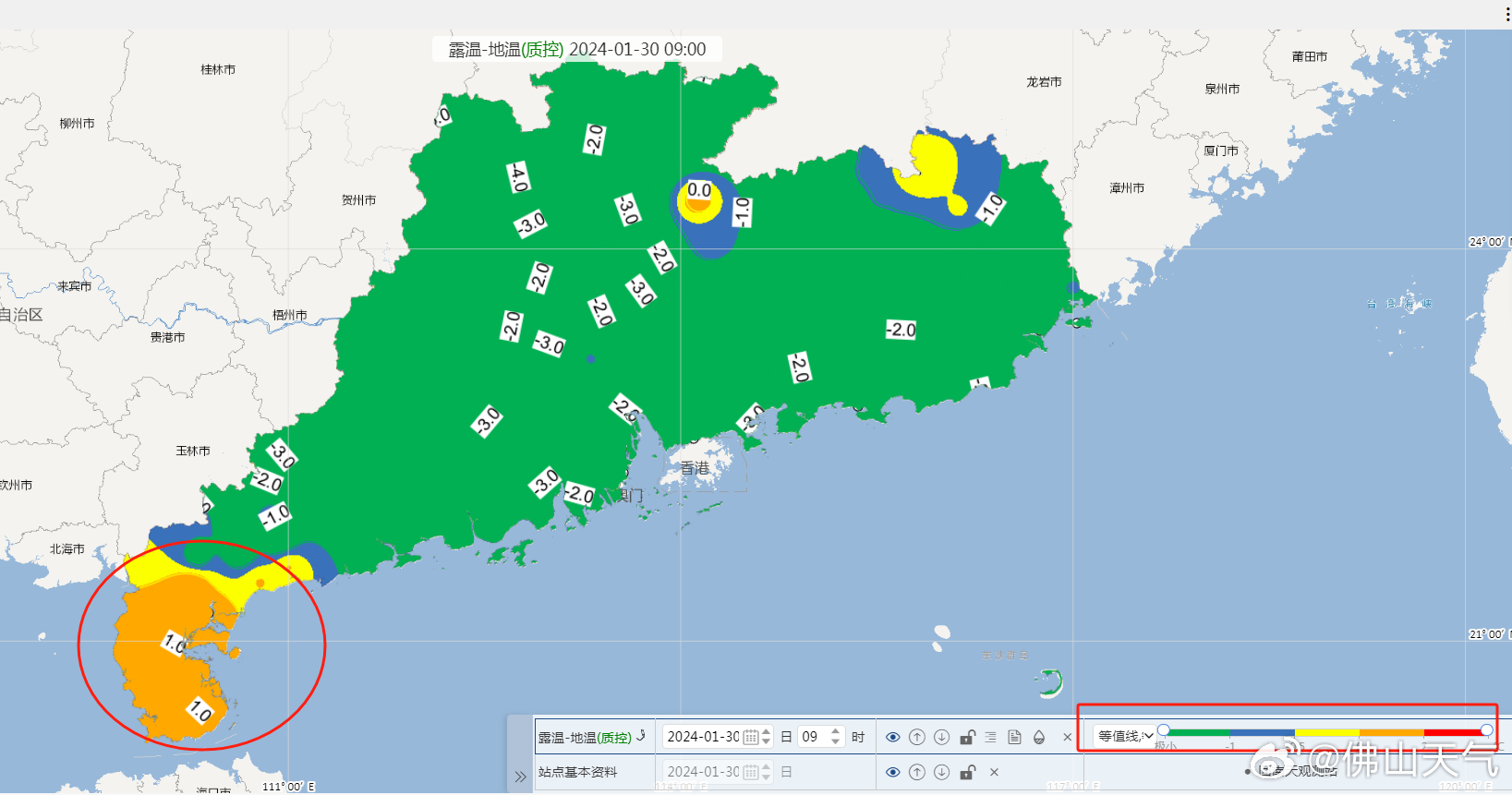Image resolution: width=1512 pixels, height=795 pixels.
Task: Toggle lock on 露温-地温 layer
Action: [x=967, y=737]
